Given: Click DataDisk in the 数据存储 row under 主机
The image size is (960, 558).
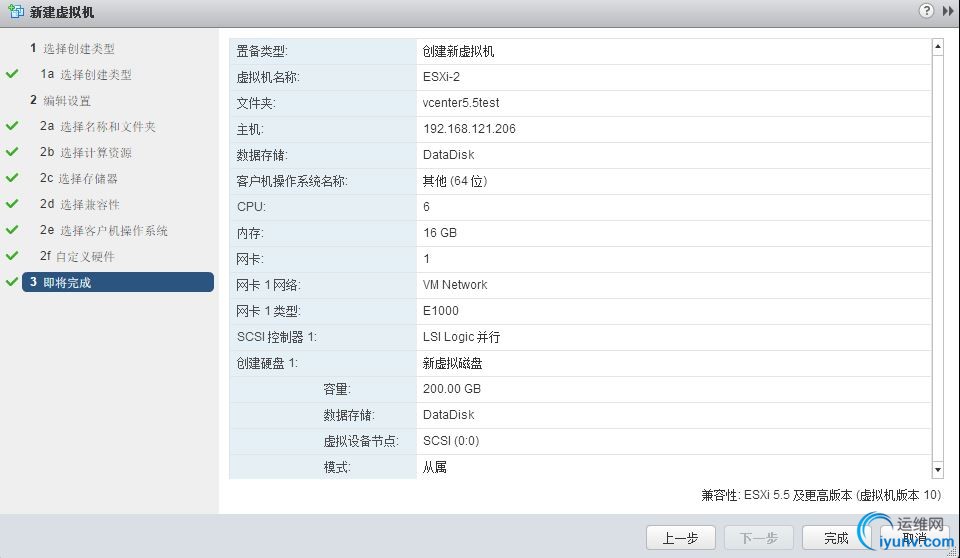Looking at the screenshot, I should click(x=449, y=155).
